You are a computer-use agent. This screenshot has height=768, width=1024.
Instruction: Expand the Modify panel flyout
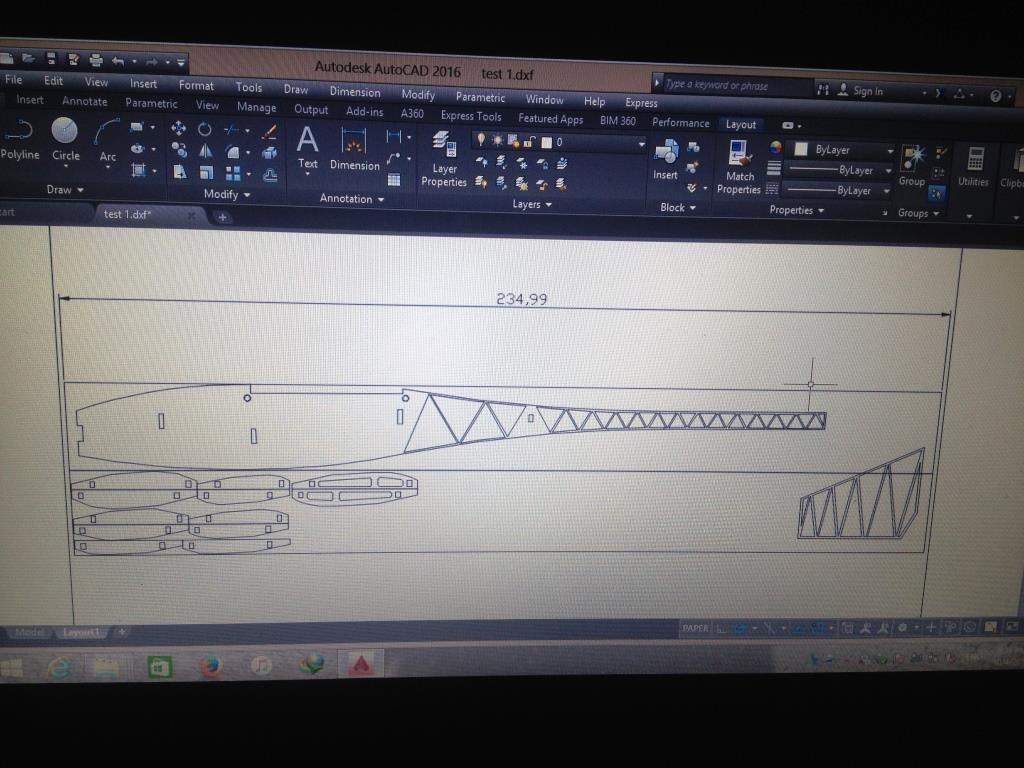[x=227, y=194]
